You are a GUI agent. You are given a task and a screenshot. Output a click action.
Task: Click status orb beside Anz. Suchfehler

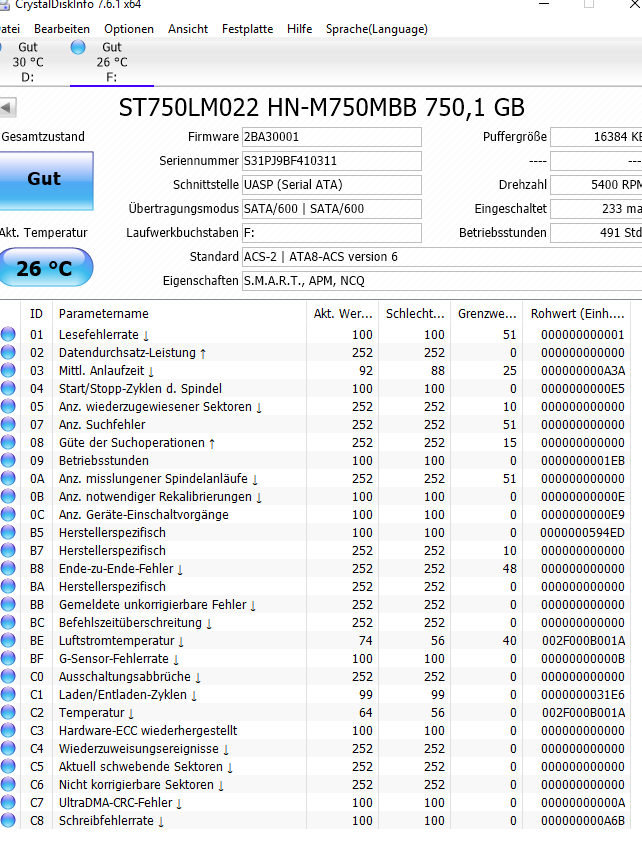point(8,424)
